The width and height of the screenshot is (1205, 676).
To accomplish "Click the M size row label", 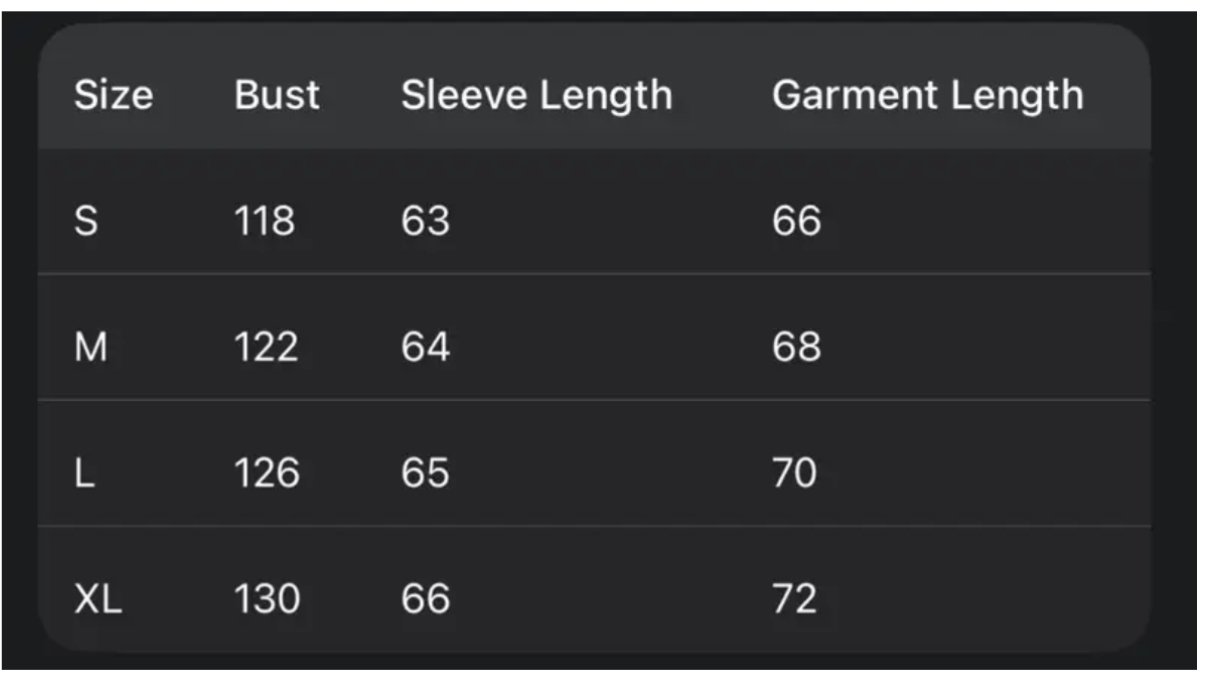I will 91,348.
